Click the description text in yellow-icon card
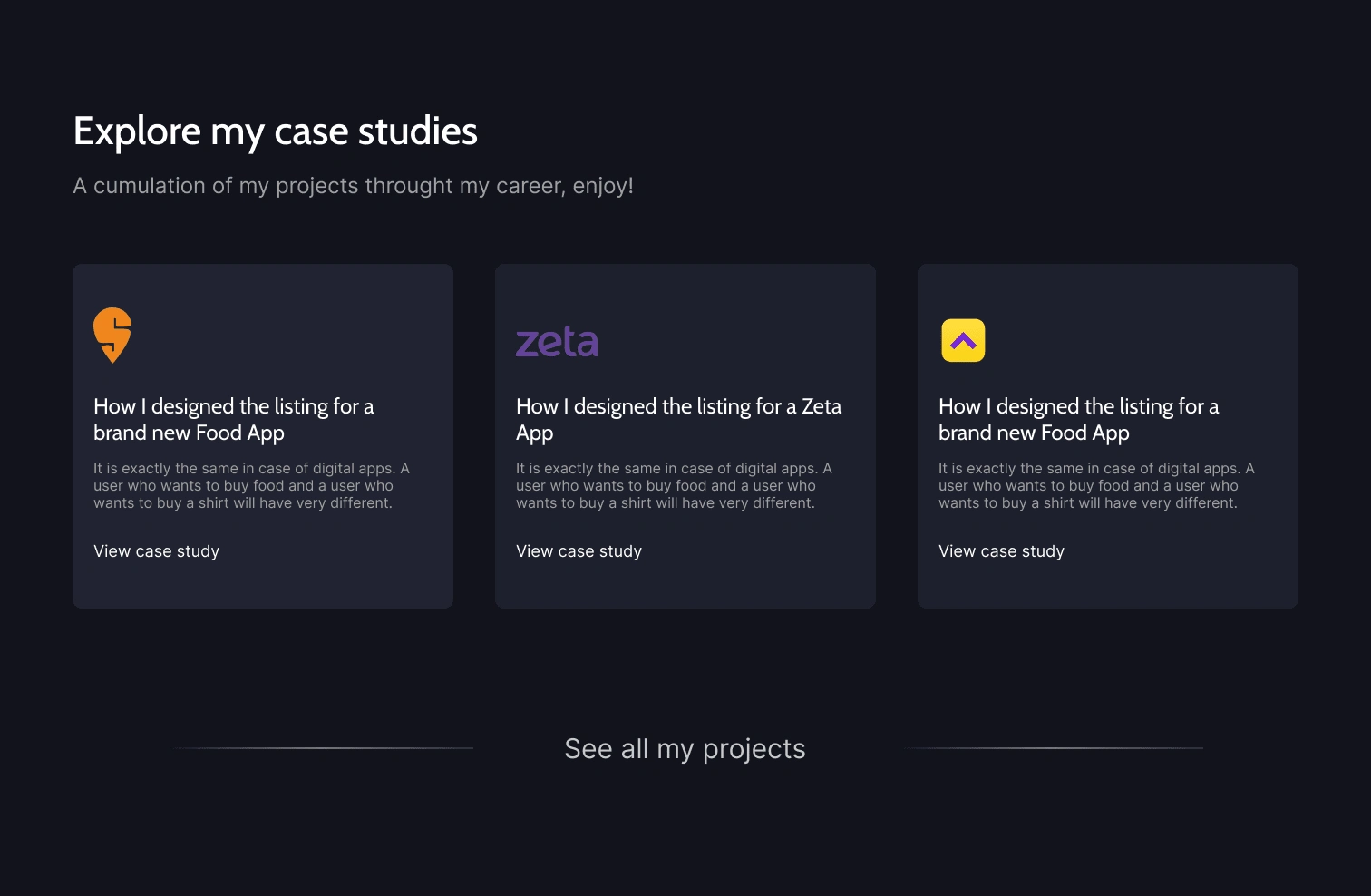The height and width of the screenshot is (896, 1371). click(x=1096, y=486)
